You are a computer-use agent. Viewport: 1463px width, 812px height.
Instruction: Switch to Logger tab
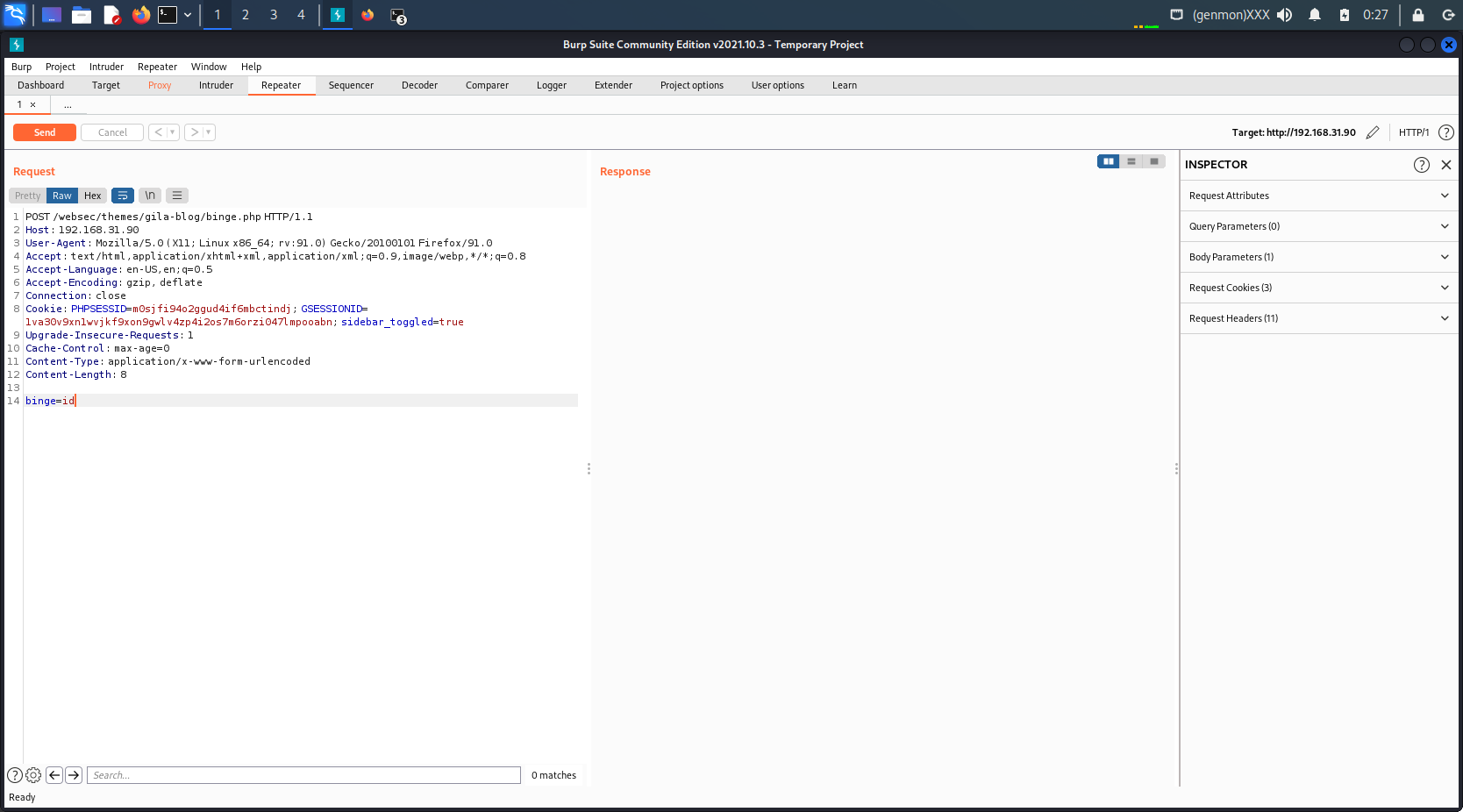(552, 85)
